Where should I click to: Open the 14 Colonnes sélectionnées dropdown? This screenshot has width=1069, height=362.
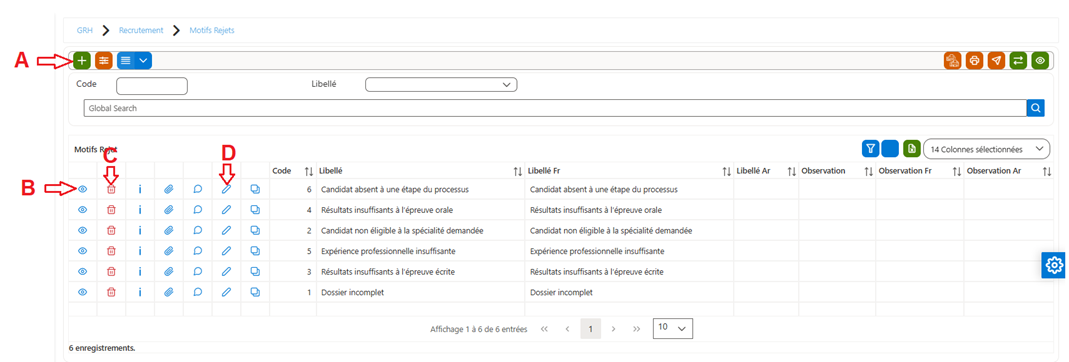pyautogui.click(x=987, y=148)
